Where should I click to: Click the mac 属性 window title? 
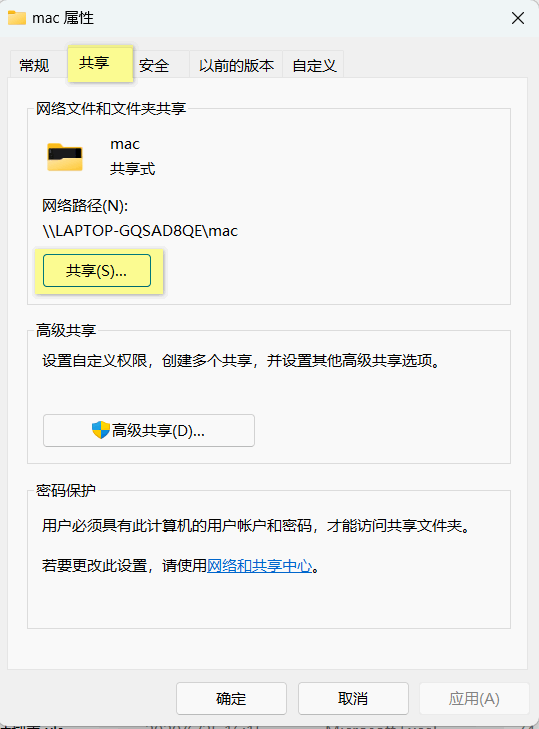tap(63, 18)
